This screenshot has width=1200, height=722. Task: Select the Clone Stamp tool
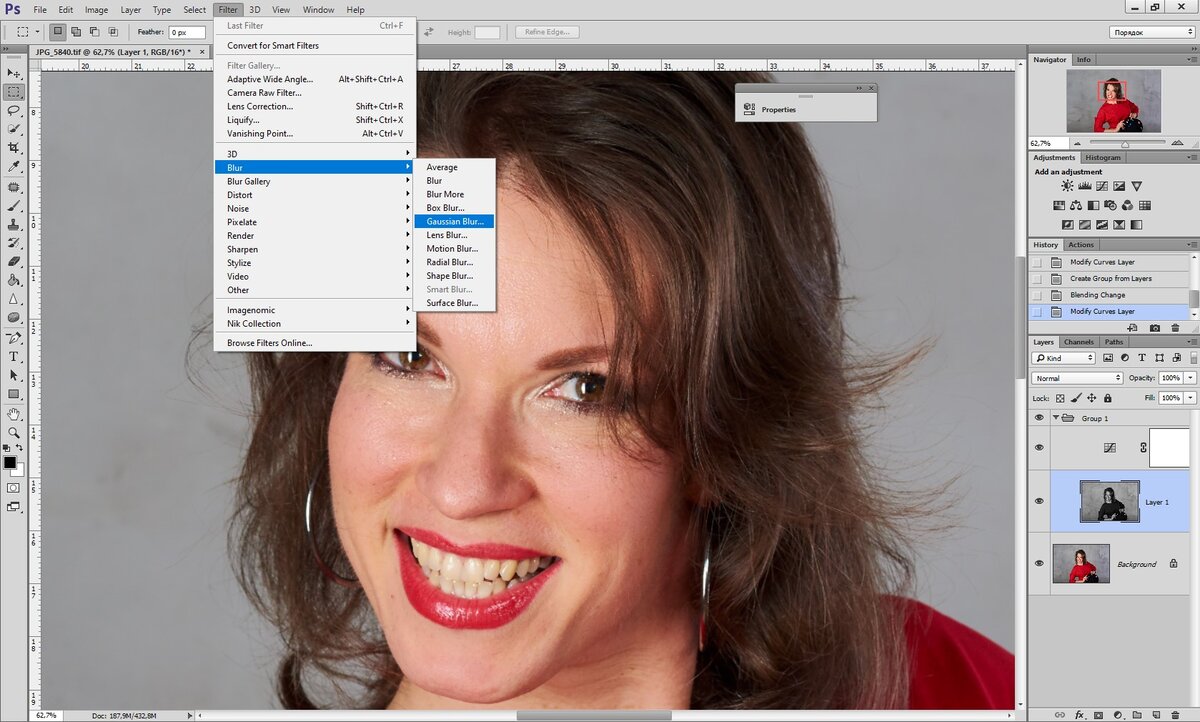point(14,224)
